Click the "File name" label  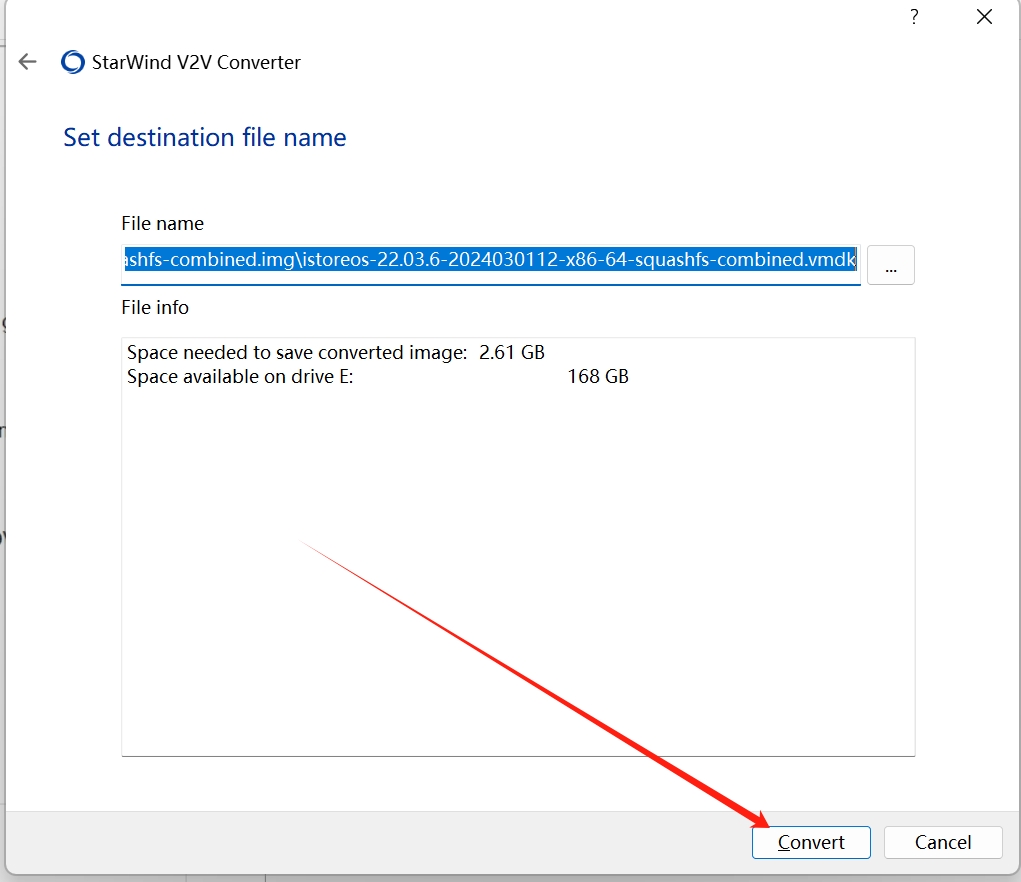[162, 223]
